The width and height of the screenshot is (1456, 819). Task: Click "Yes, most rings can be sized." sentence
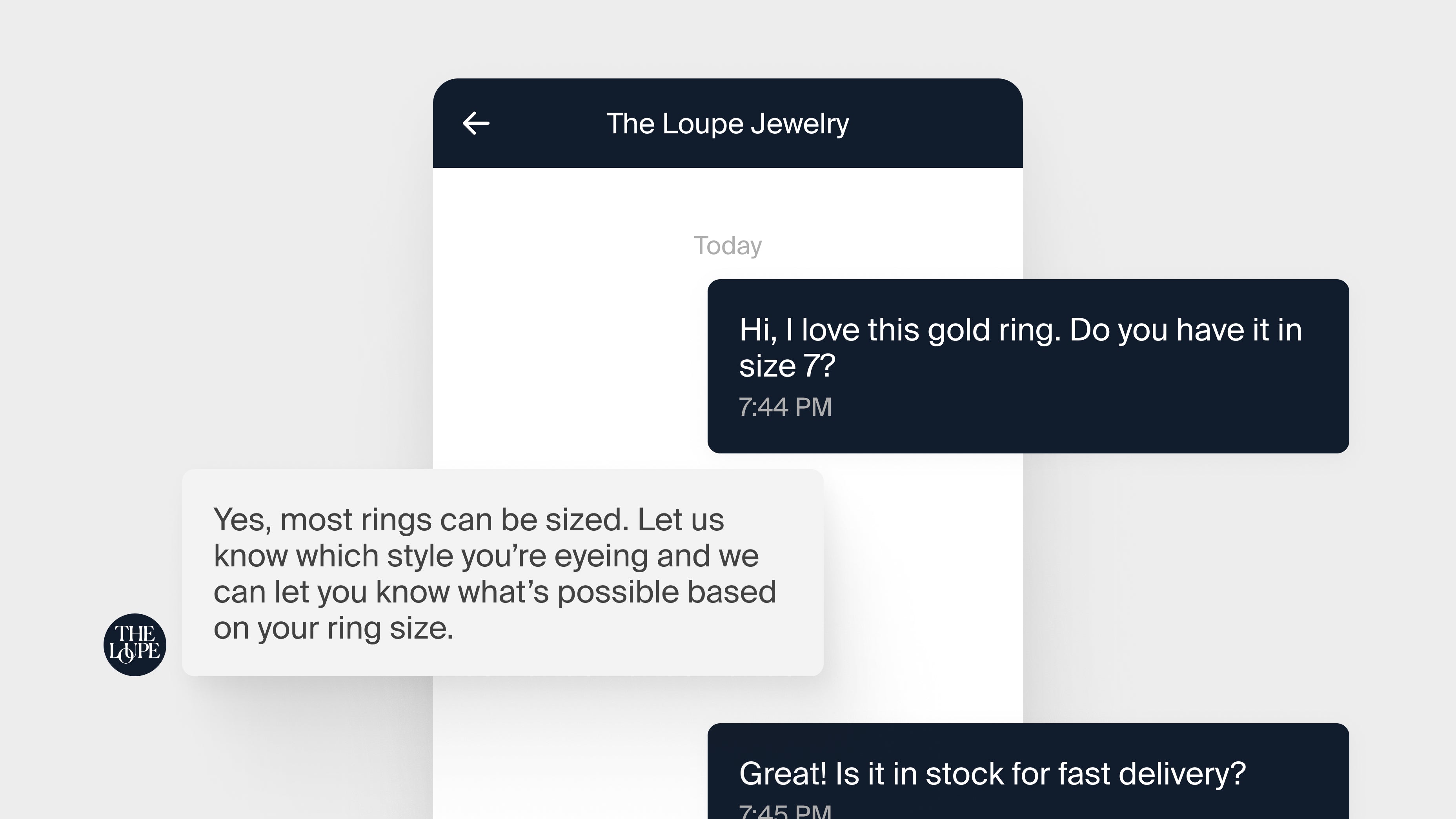pos(420,519)
